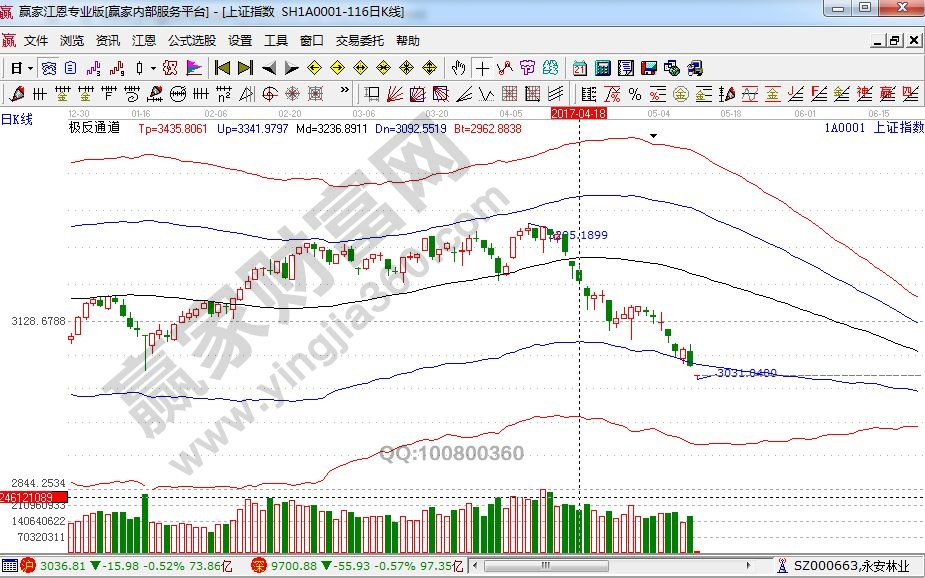Click the floppy disk save icon

[649, 68]
